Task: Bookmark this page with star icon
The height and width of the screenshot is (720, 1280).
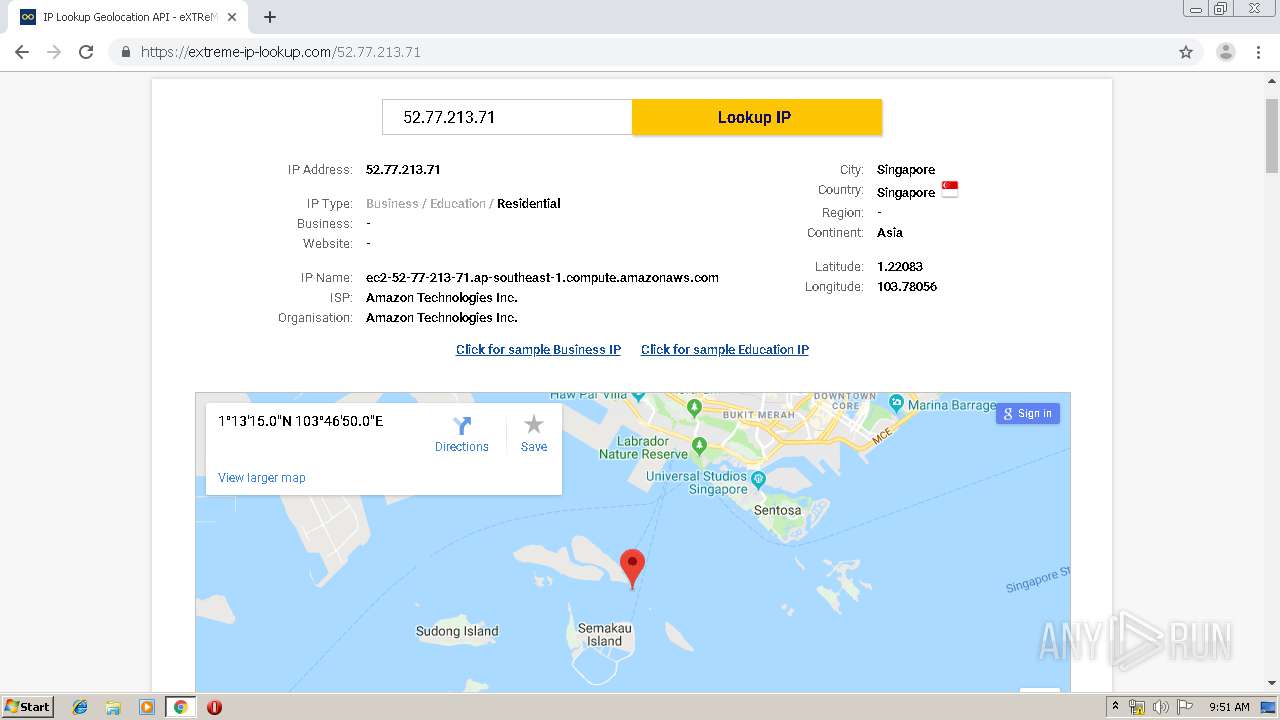Action: (1186, 52)
